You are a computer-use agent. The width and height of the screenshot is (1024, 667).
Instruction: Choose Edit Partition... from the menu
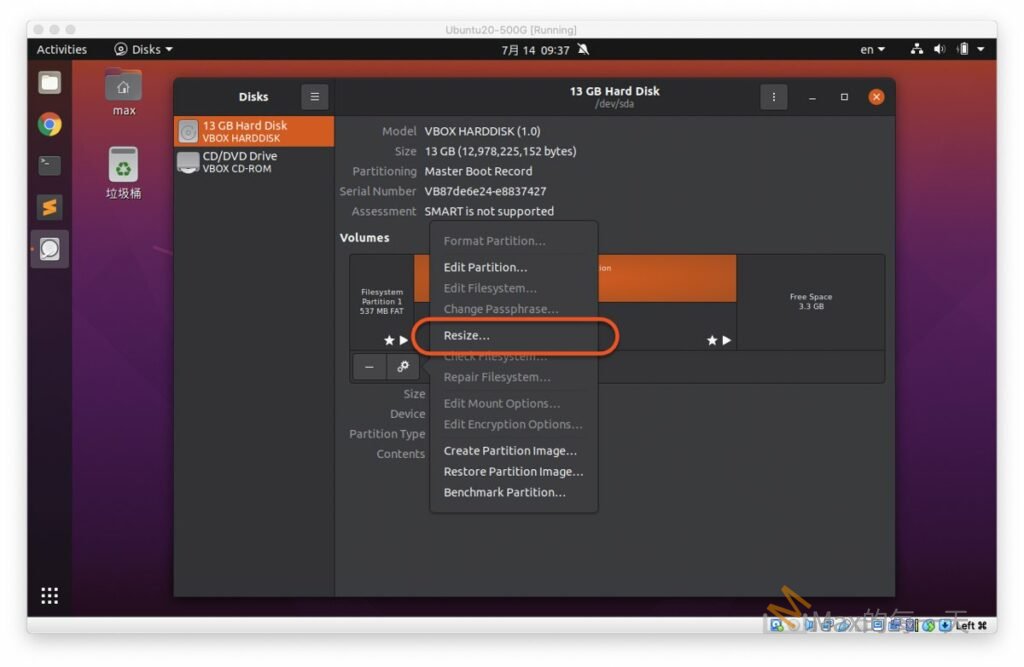tap(485, 267)
